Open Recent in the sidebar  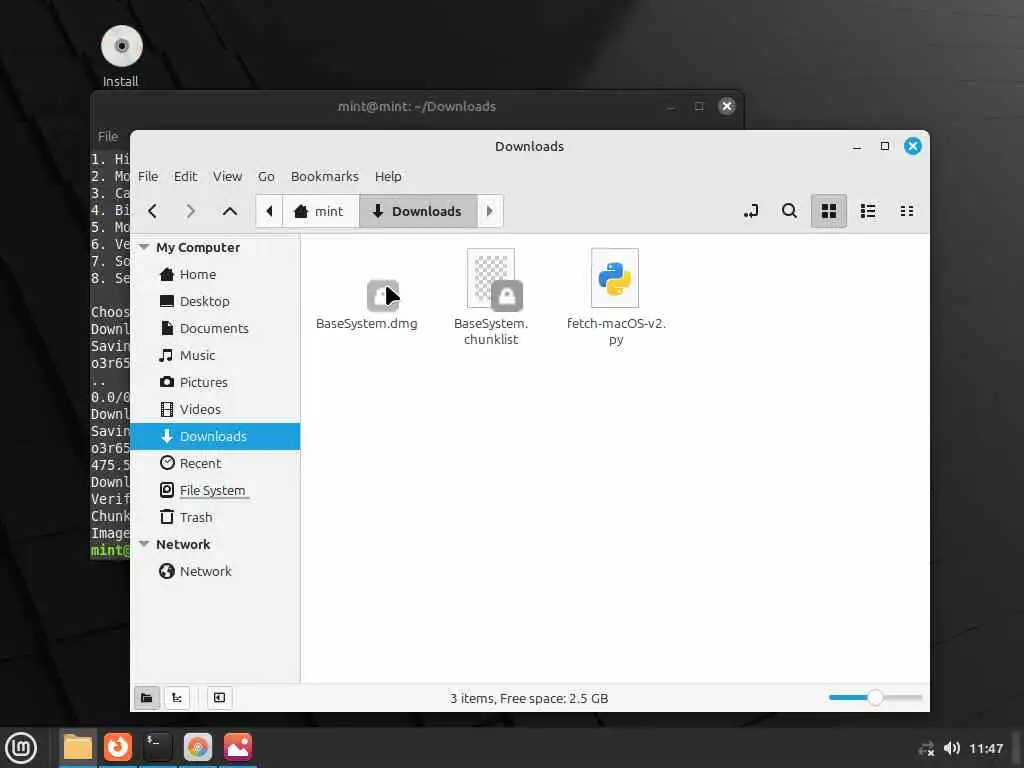point(215,463)
